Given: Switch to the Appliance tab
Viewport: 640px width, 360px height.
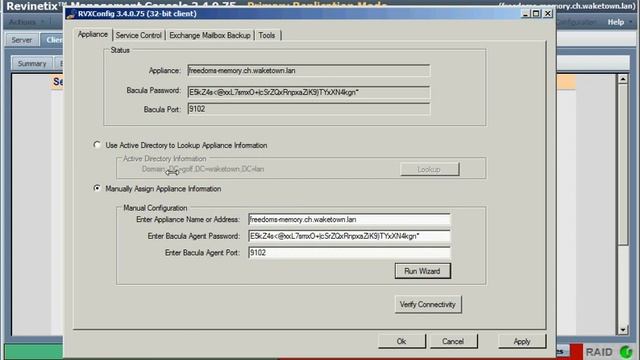Looking at the screenshot, I should (x=93, y=35).
